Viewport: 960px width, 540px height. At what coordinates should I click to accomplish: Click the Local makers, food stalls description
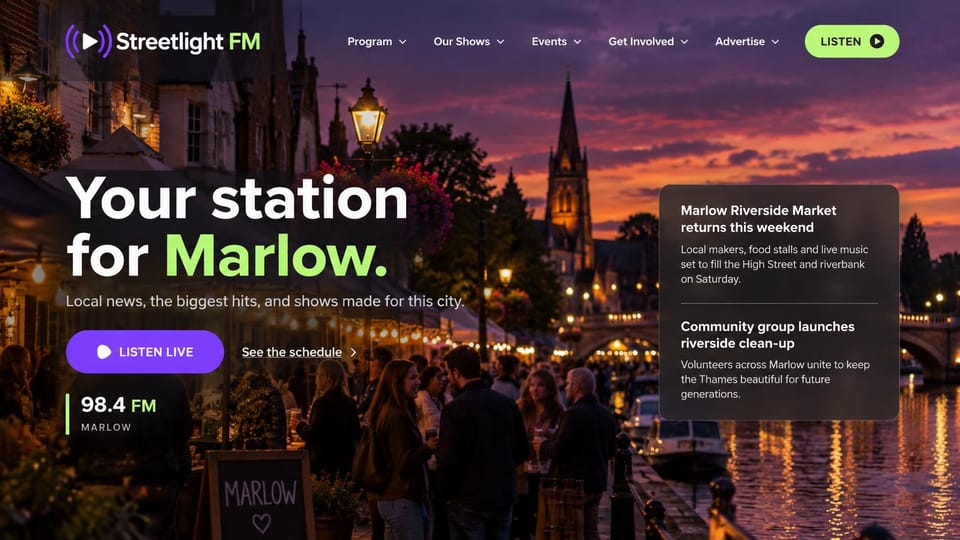coord(774,264)
